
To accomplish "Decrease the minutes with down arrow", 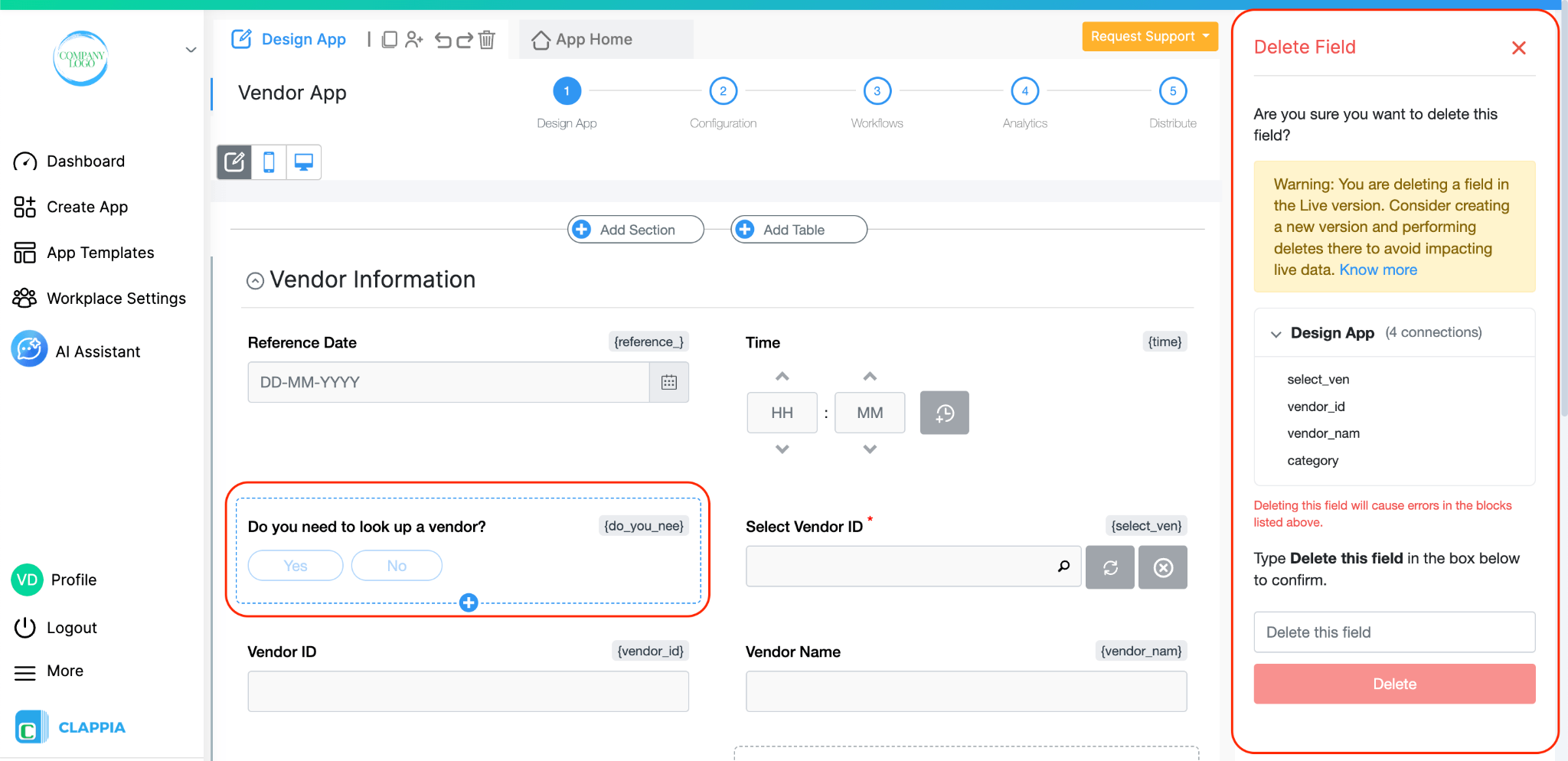I will click(x=870, y=449).
